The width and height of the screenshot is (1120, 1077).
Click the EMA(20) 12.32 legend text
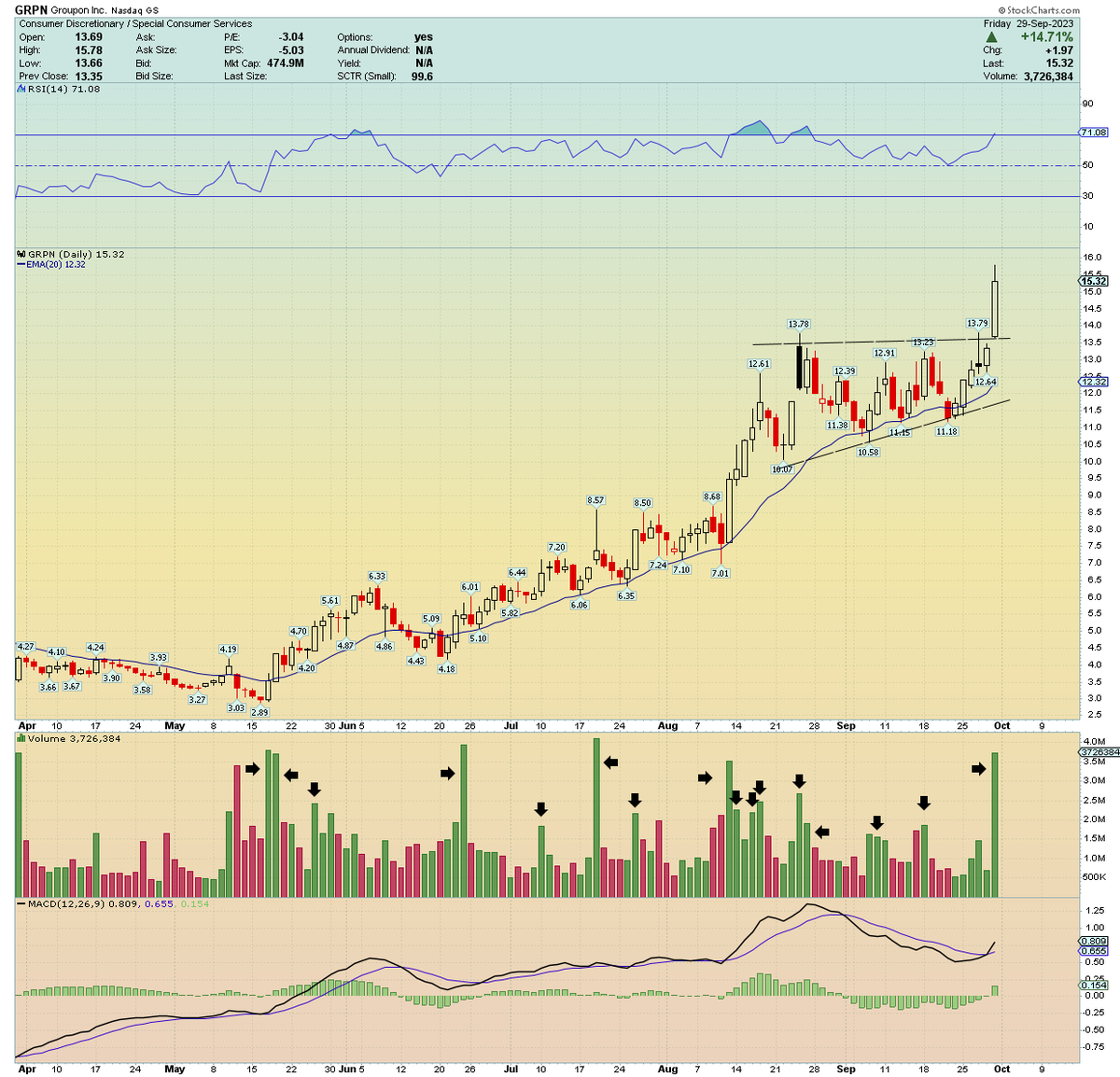(x=56, y=264)
